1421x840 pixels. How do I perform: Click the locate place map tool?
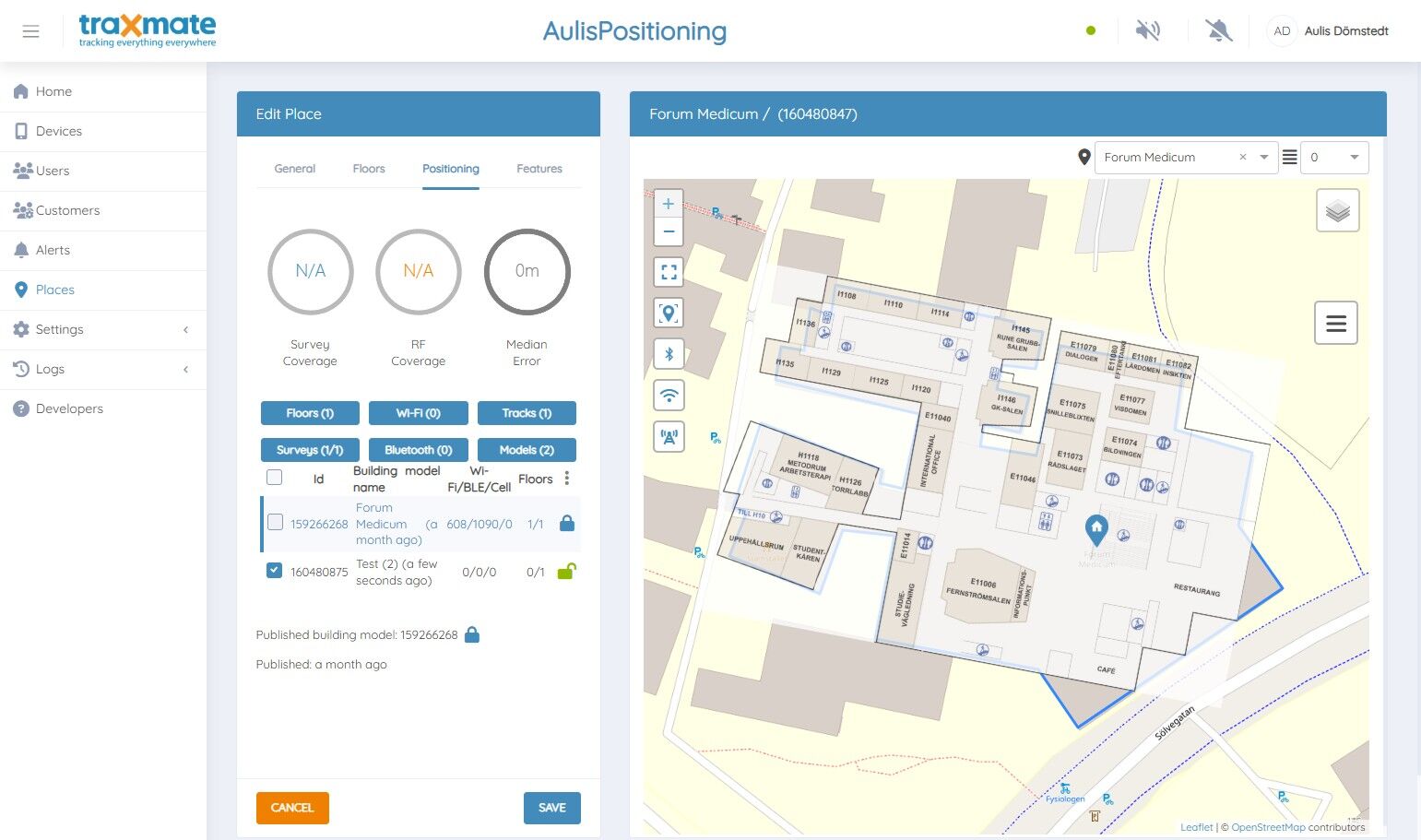click(669, 314)
